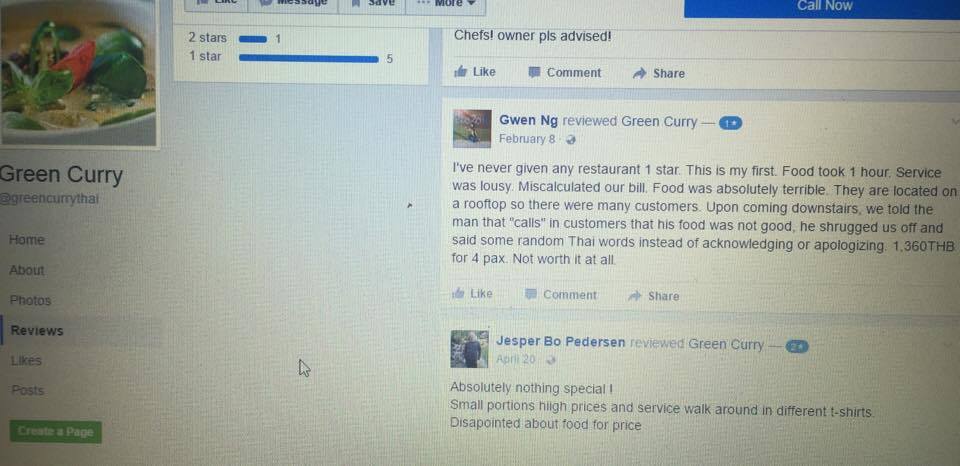
Task: Like the top review ending 'owner pls advised'
Action: point(474,72)
